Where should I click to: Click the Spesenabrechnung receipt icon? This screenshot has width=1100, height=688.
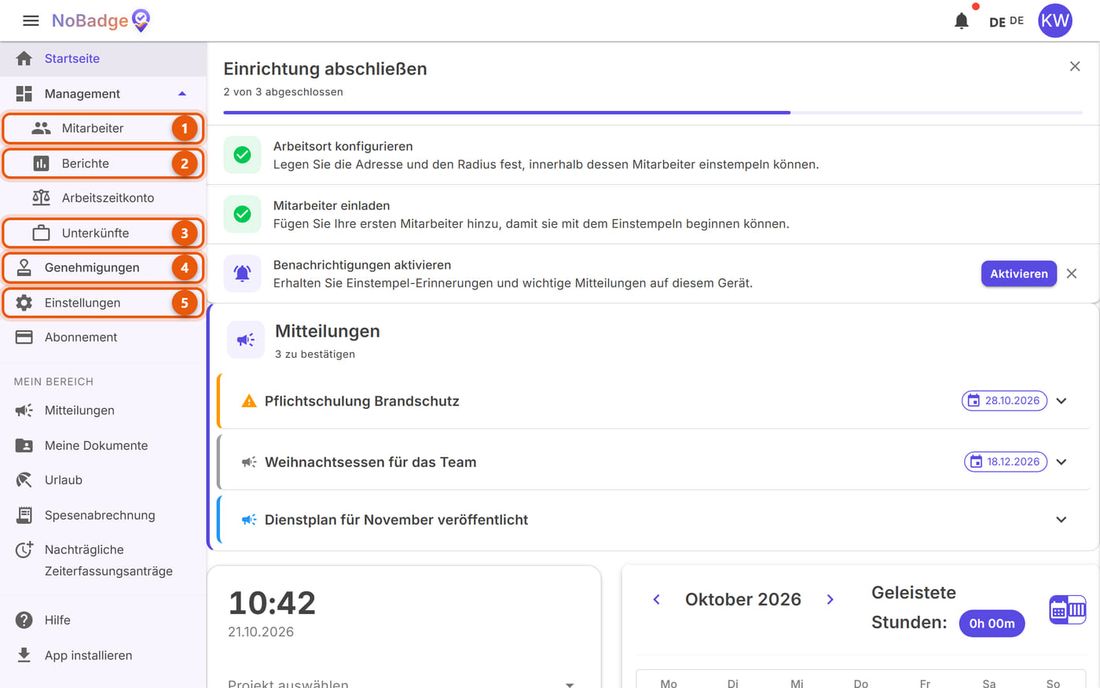point(24,515)
